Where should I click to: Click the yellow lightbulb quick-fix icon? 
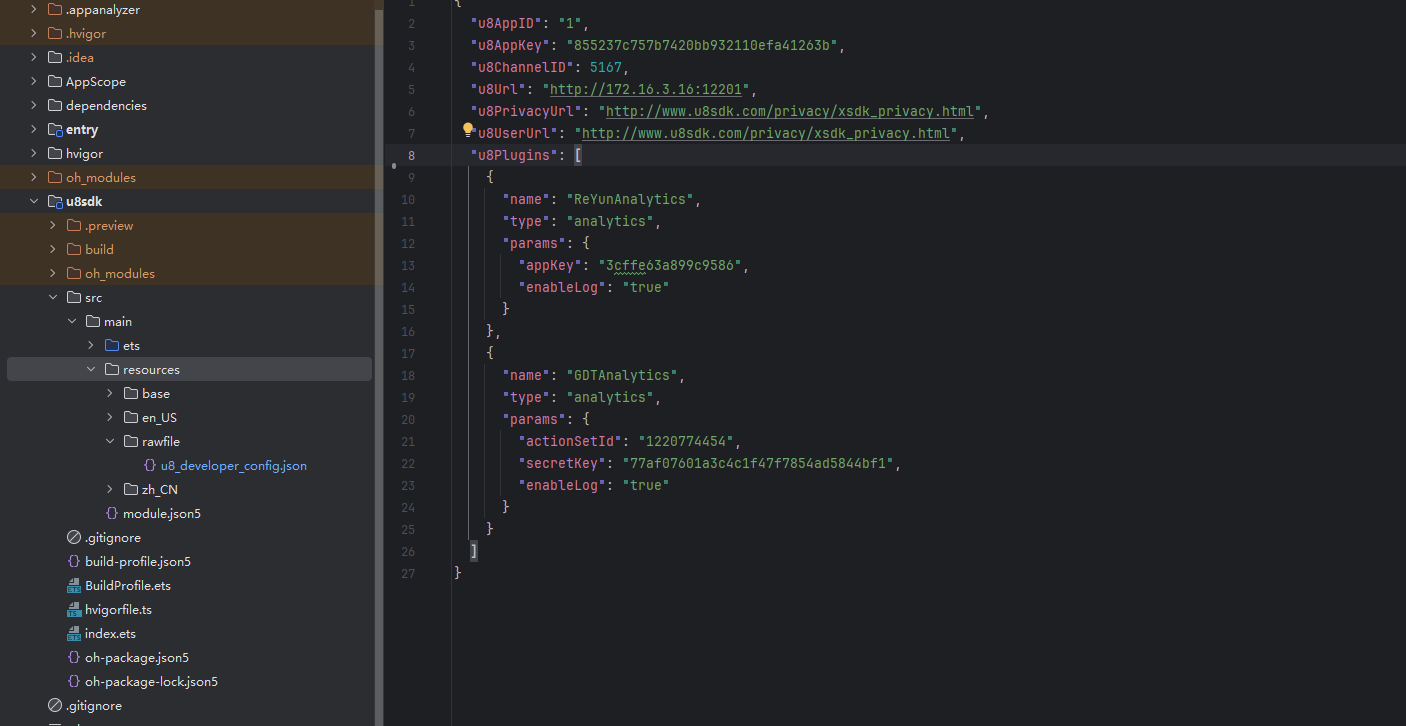click(x=467, y=130)
